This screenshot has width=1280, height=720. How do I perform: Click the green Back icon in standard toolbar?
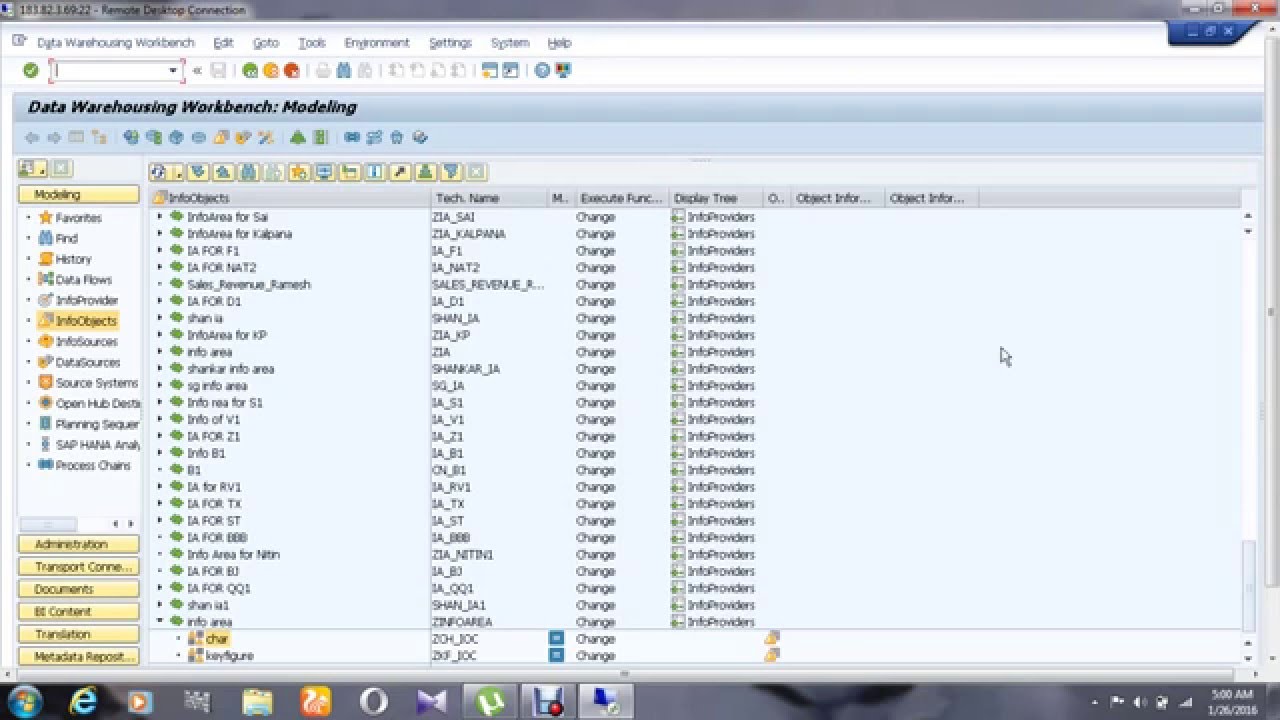point(250,70)
